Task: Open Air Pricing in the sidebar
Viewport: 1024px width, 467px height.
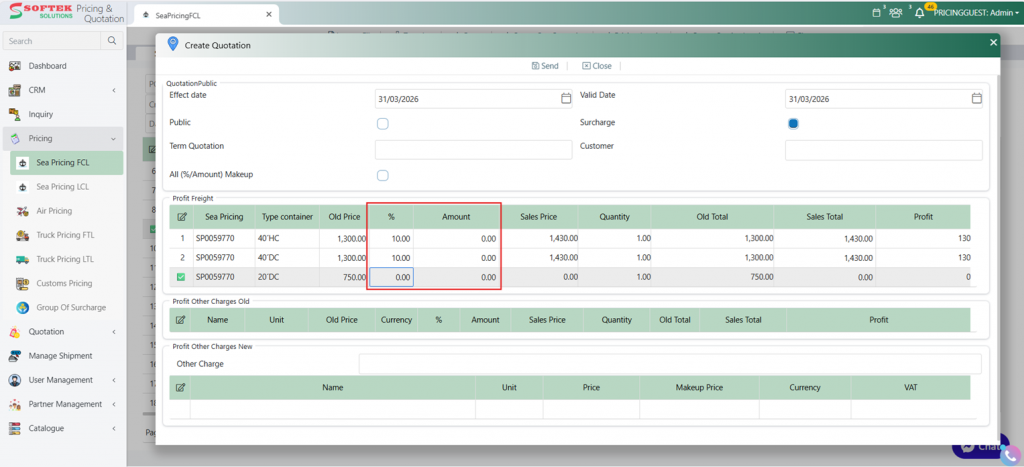Action: click(x=54, y=211)
